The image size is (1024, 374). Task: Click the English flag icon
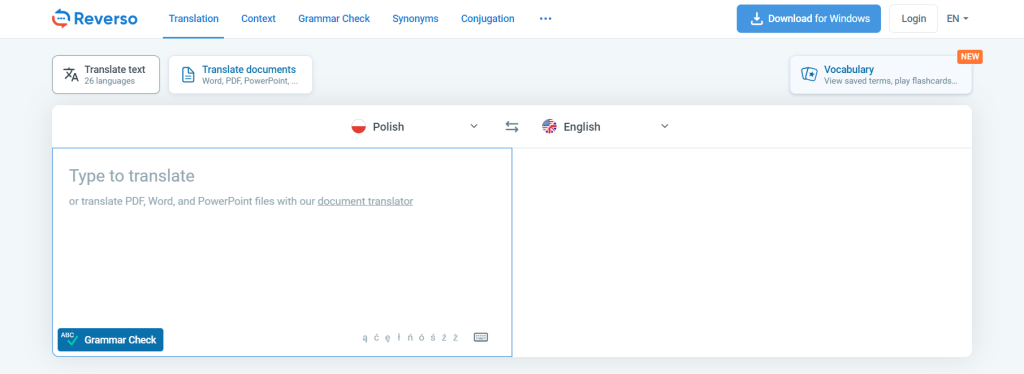coord(549,127)
